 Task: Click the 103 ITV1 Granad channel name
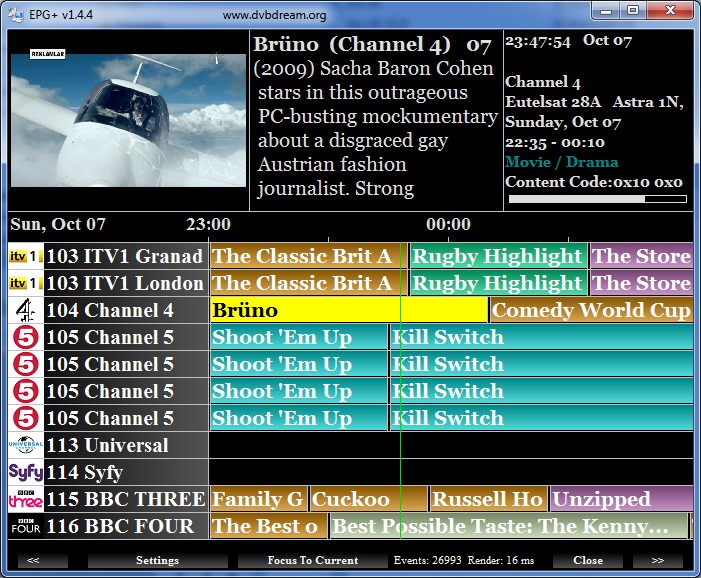[126, 256]
